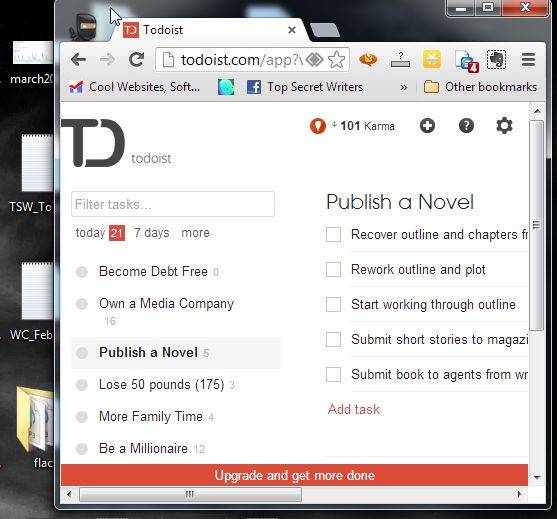Click the vertical scrollbar down arrow
Screen dimensions: 557x519
tap(537, 477)
